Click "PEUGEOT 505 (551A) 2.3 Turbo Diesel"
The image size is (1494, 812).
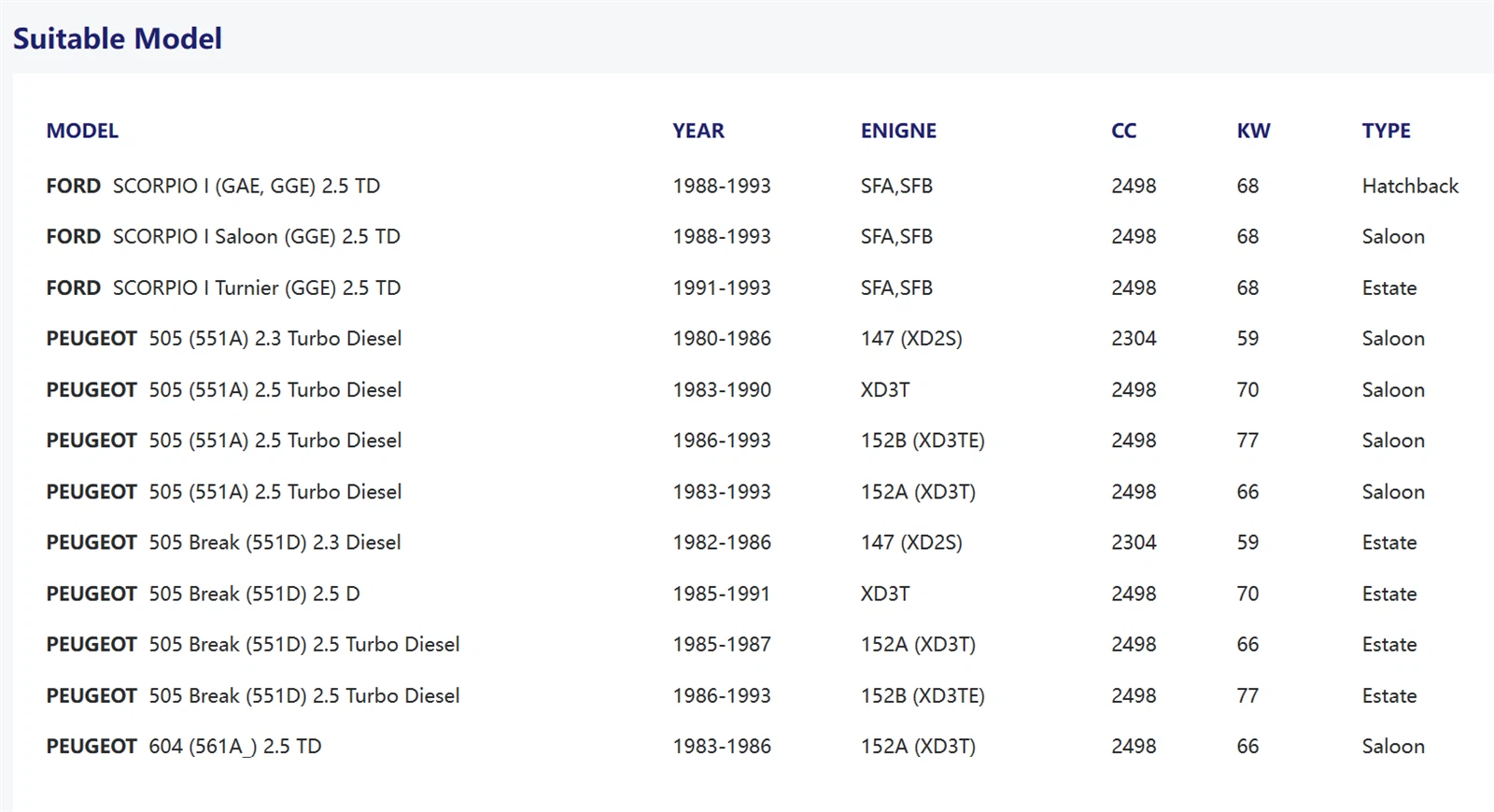point(224,339)
